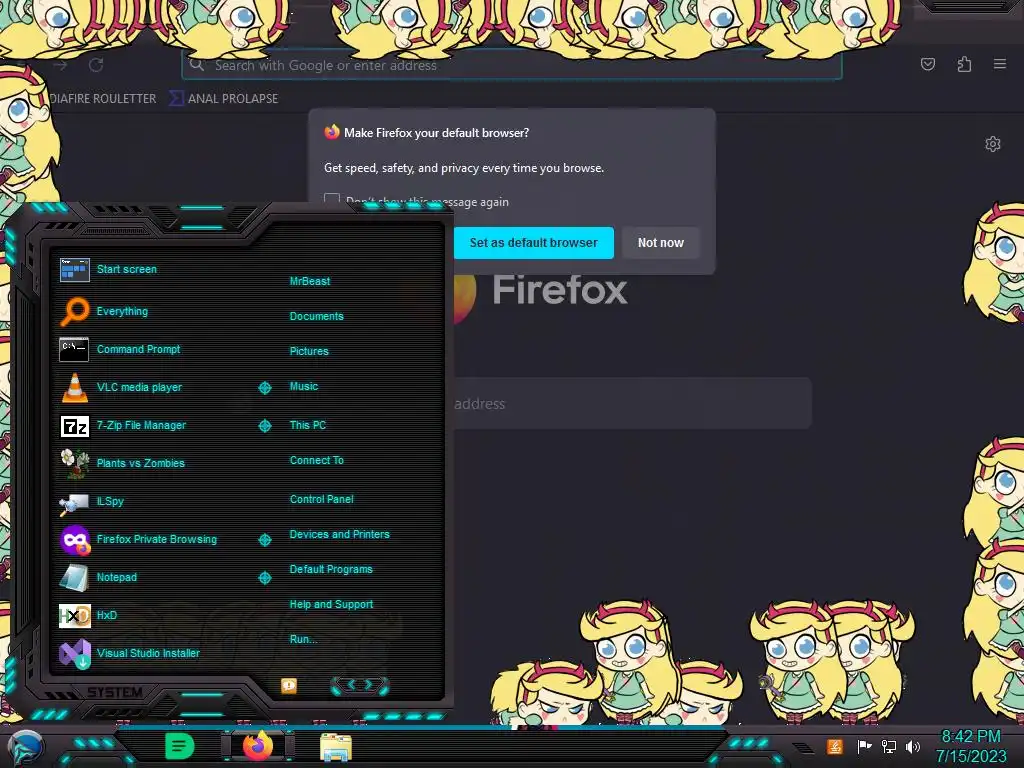Click the new tab page search field

(x=632, y=404)
